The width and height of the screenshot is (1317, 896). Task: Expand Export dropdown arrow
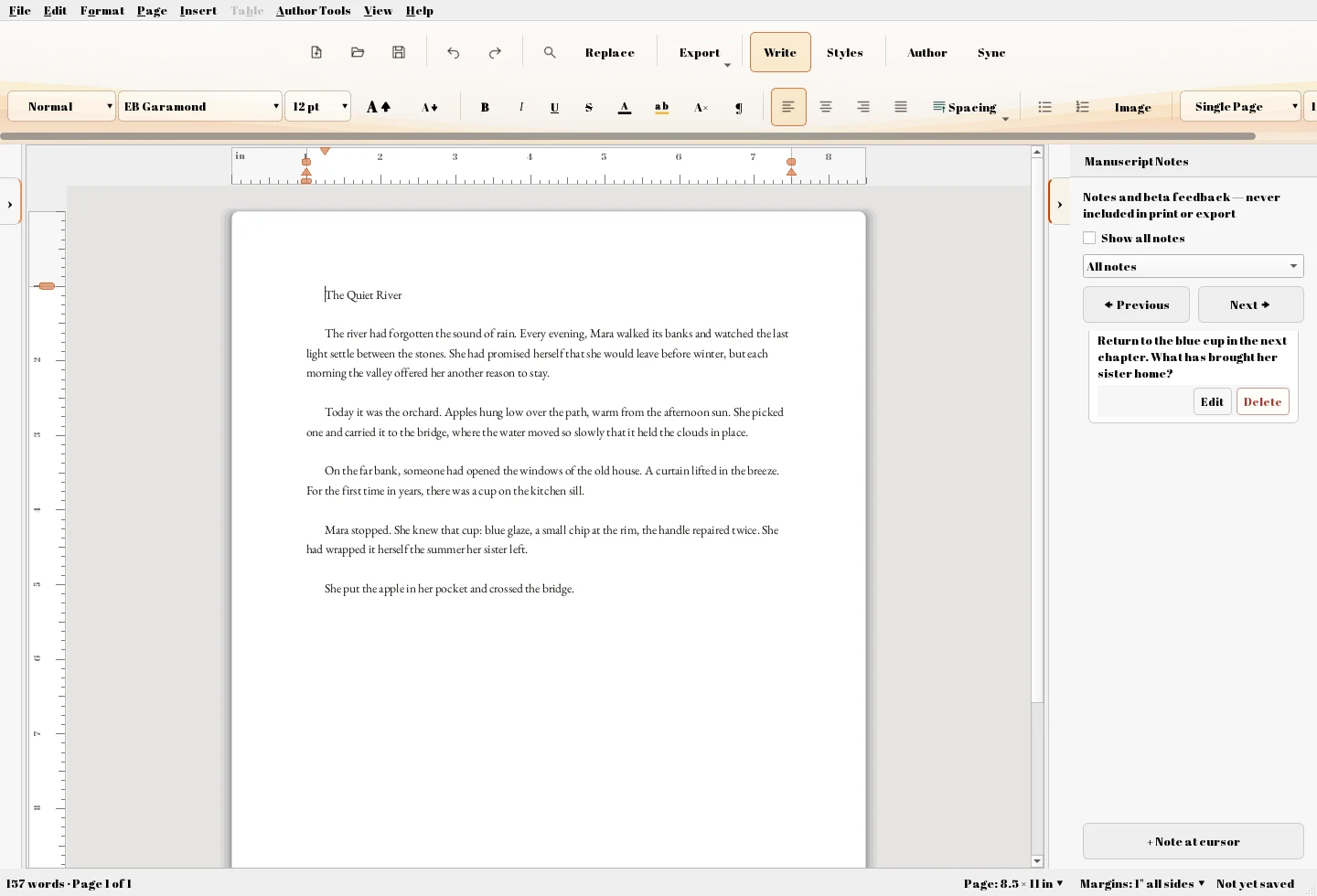pyautogui.click(x=728, y=65)
